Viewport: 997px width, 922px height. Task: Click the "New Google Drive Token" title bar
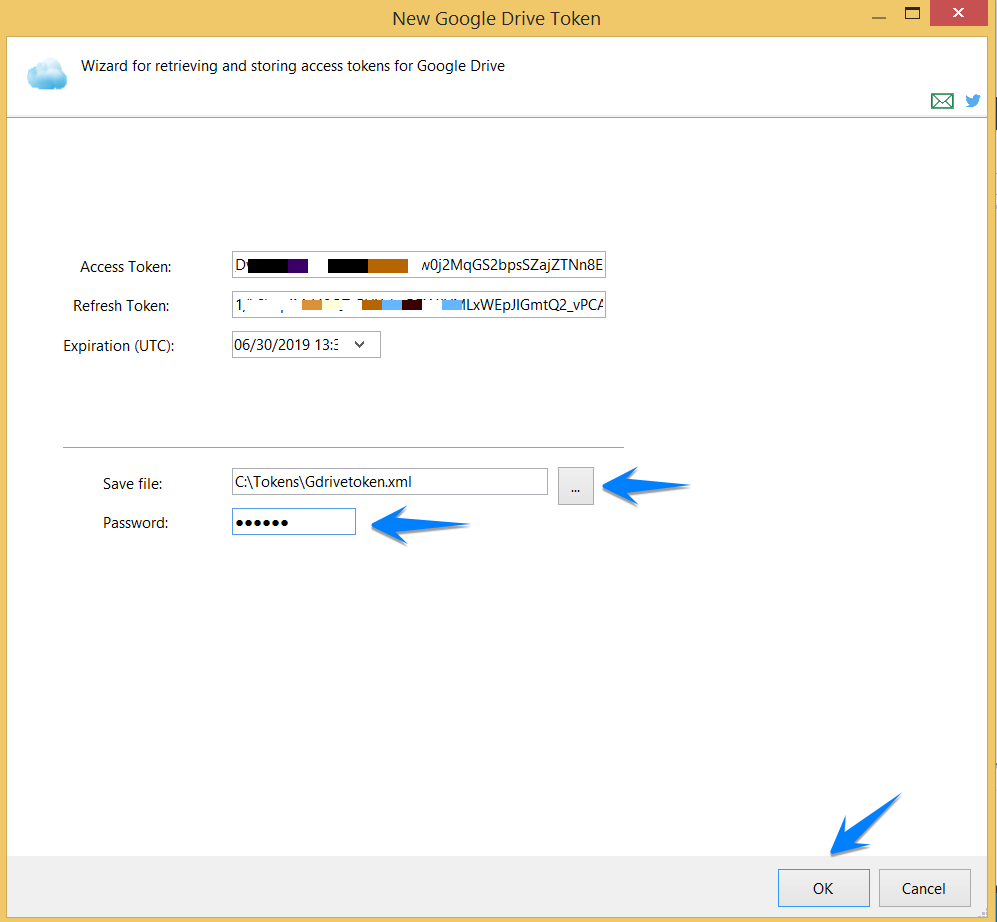click(x=496, y=18)
